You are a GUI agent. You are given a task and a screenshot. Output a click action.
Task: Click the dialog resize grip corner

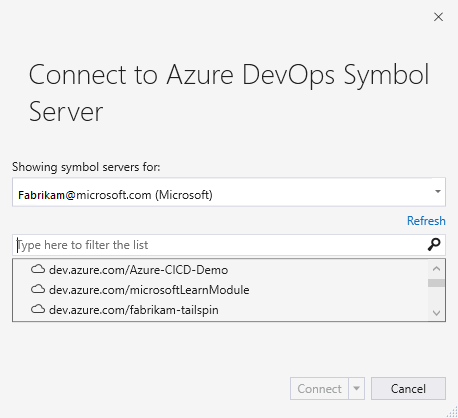tap(452, 412)
